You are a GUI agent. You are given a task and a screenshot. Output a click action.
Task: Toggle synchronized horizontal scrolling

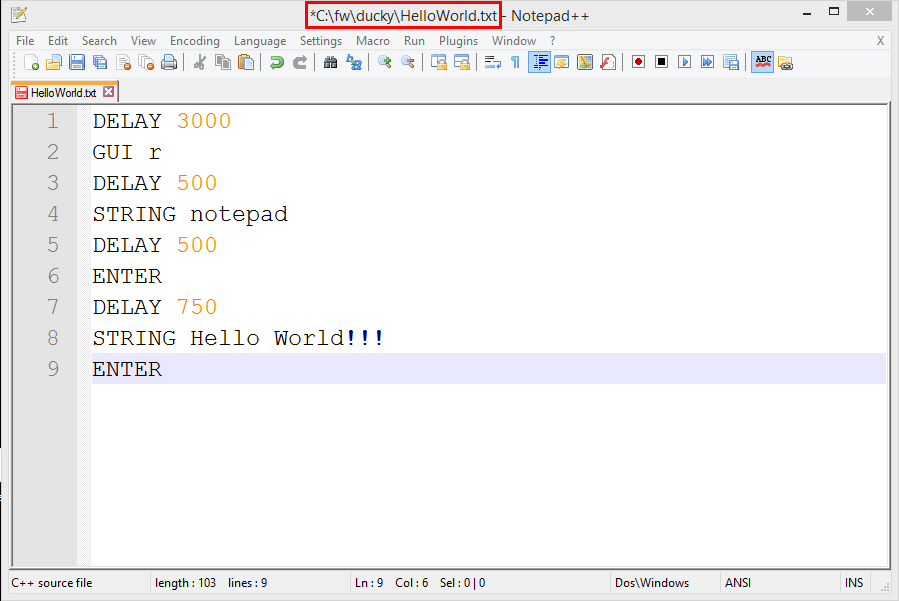tap(462, 62)
